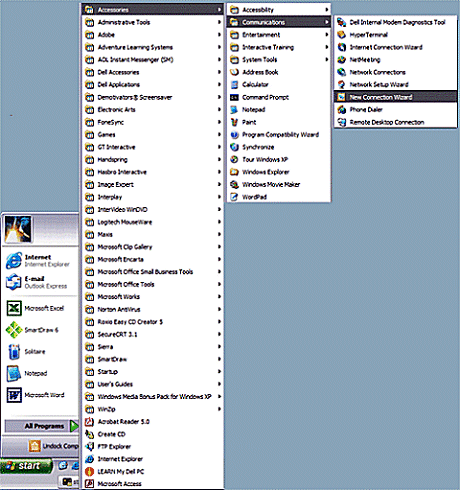
Task: Expand the Microsoft Works submenu arrow
Action: [x=219, y=297]
